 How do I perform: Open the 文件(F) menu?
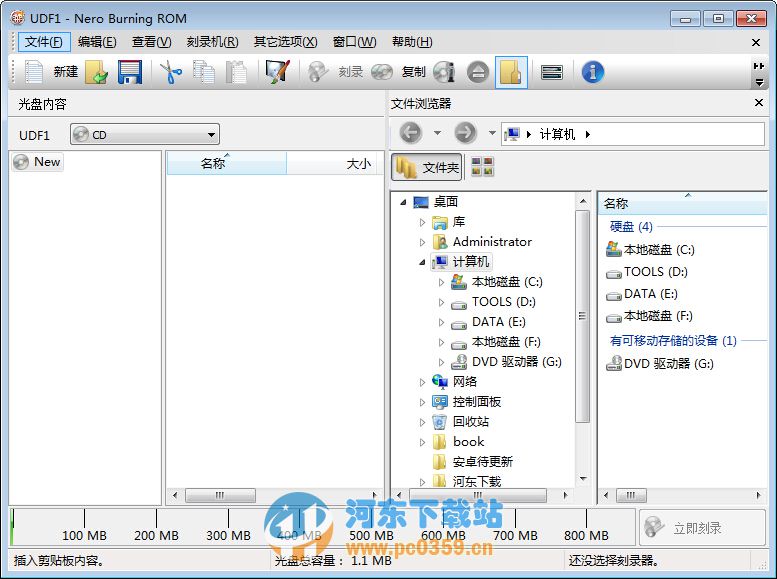[44, 42]
